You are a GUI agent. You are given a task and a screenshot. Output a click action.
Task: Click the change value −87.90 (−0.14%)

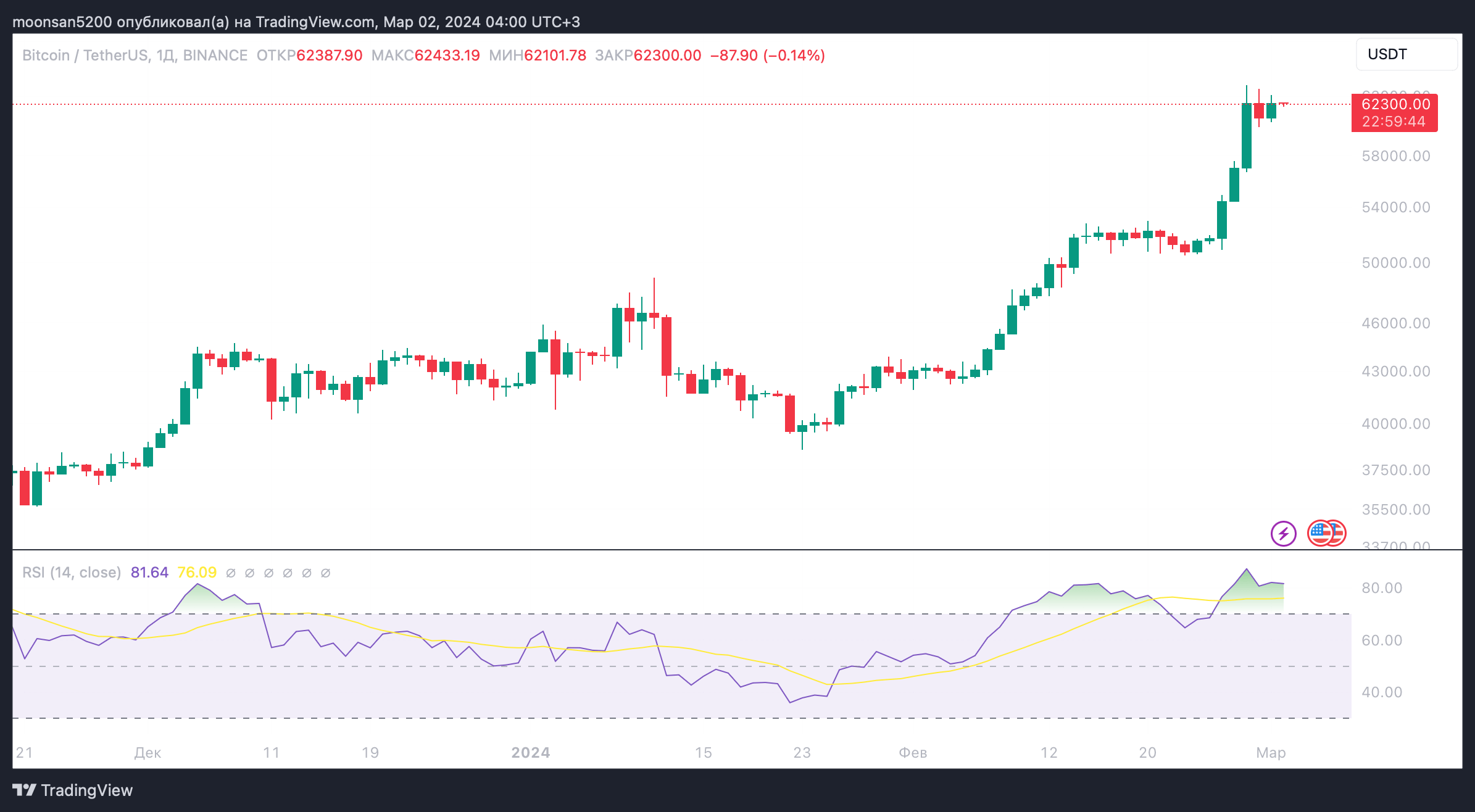[x=768, y=56]
